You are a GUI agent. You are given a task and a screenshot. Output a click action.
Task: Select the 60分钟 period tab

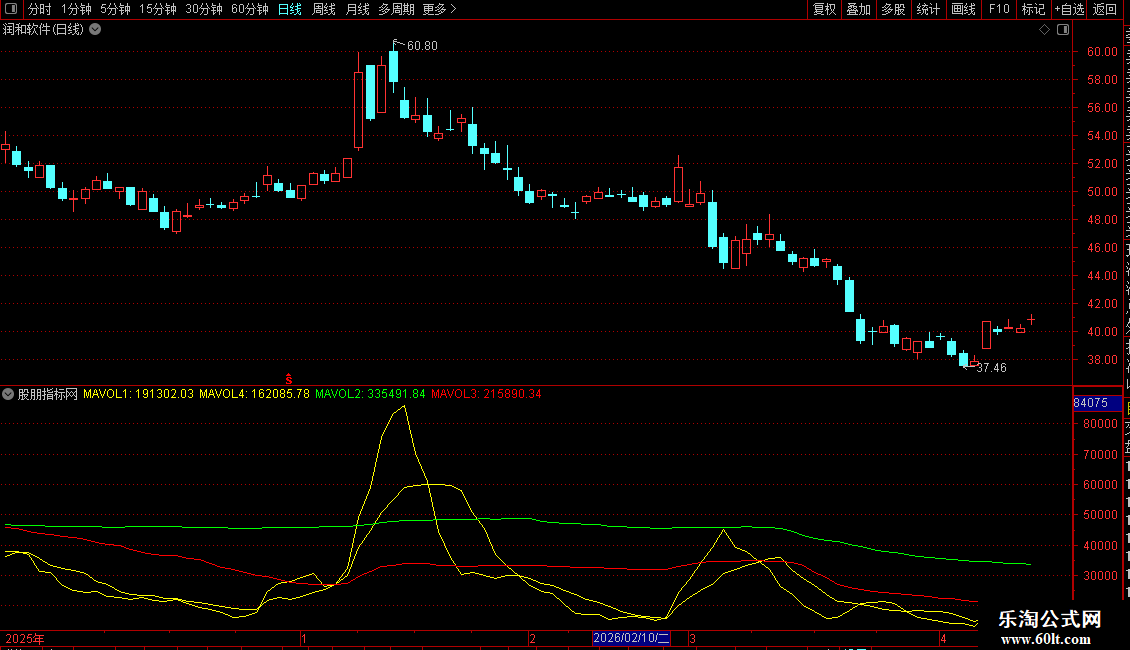[249, 9]
